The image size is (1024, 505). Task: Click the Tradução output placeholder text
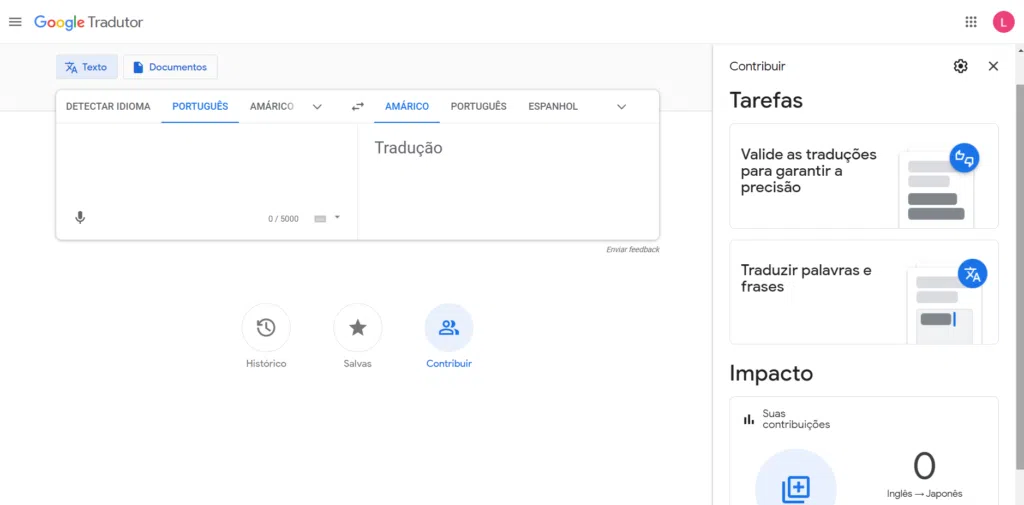(408, 148)
